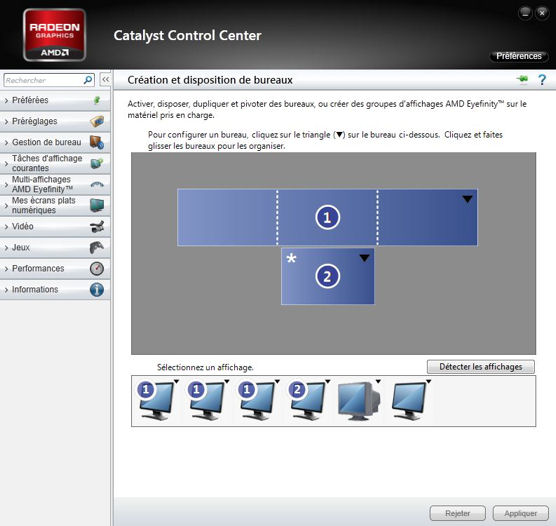The image size is (556, 526).
Task: Click the Préférées green pin icon
Action: 97,100
